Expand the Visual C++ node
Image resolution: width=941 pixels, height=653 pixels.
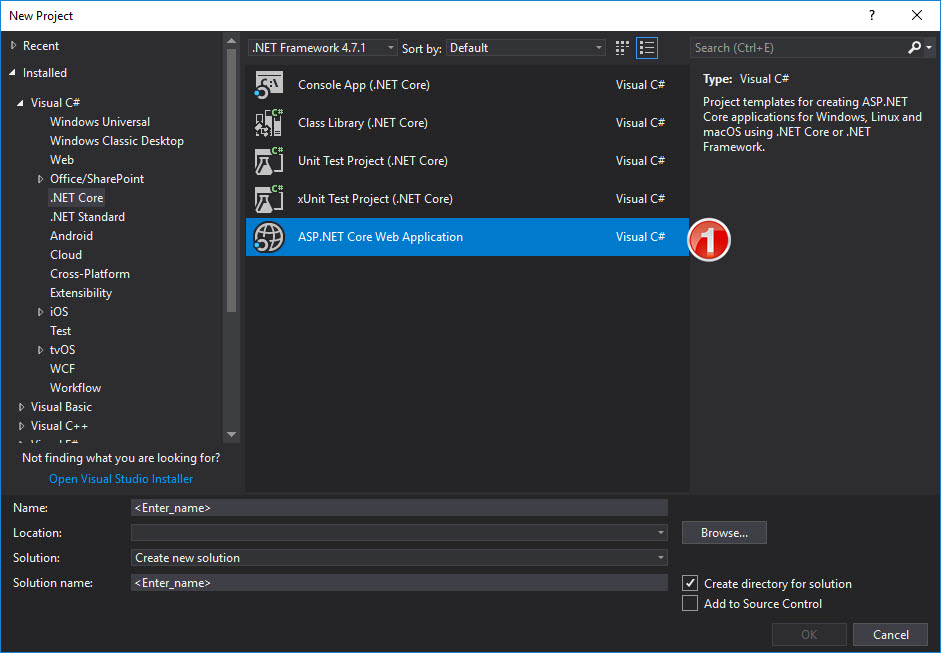tap(21, 426)
